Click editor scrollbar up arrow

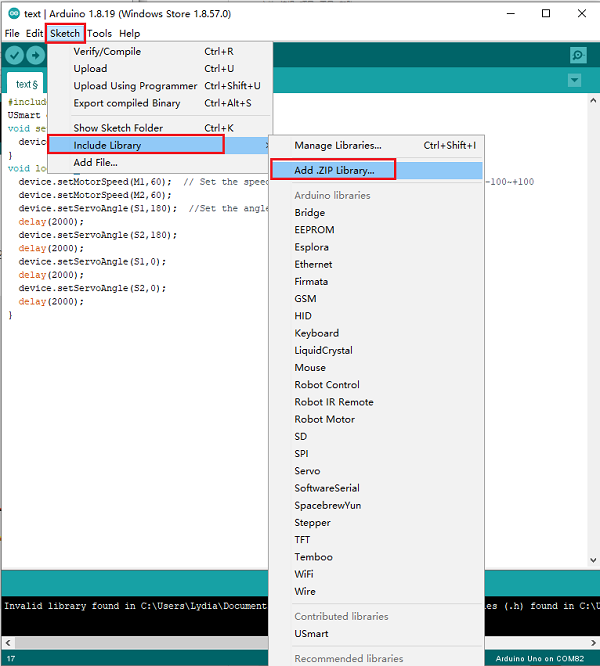coord(593,100)
